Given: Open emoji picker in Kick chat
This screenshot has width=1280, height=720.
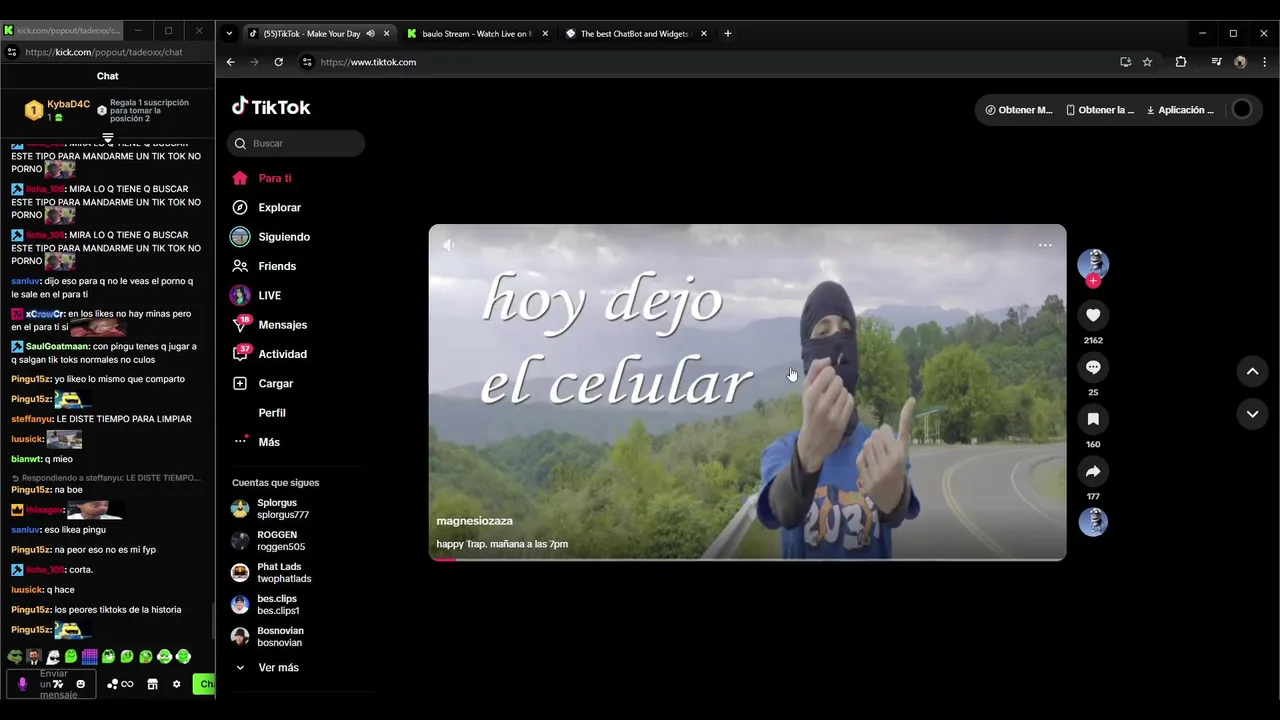Looking at the screenshot, I should 81,684.
